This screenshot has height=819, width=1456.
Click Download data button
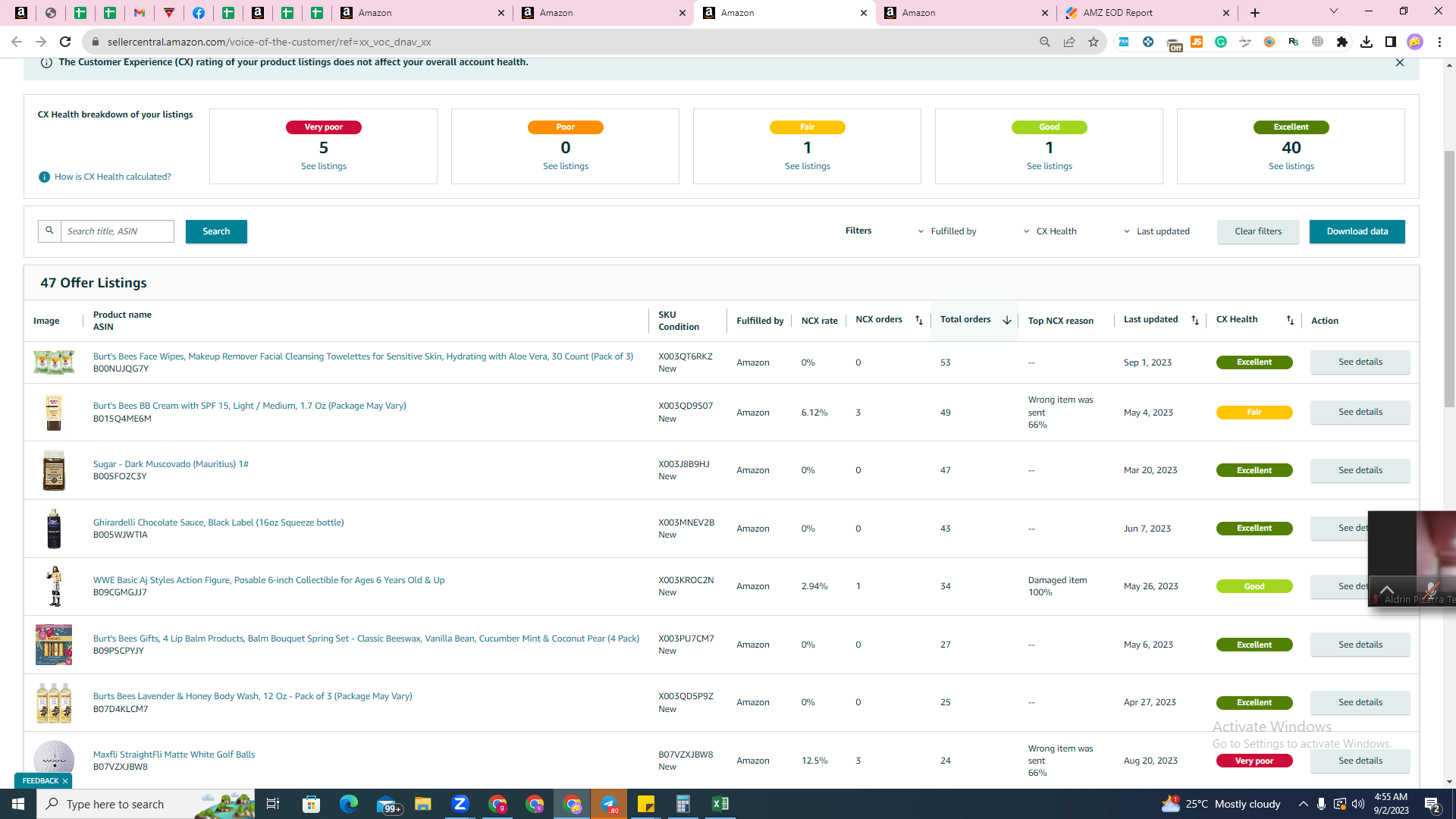coord(1357,231)
